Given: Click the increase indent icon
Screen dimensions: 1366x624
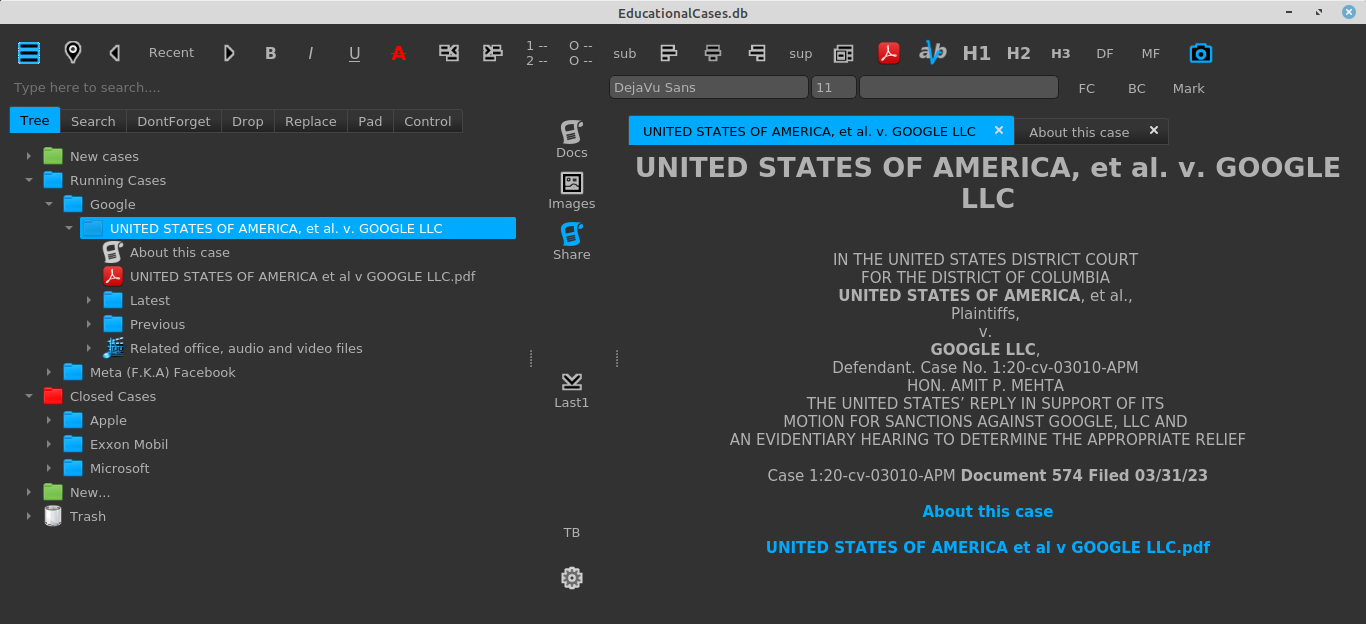Looking at the screenshot, I should (x=492, y=53).
